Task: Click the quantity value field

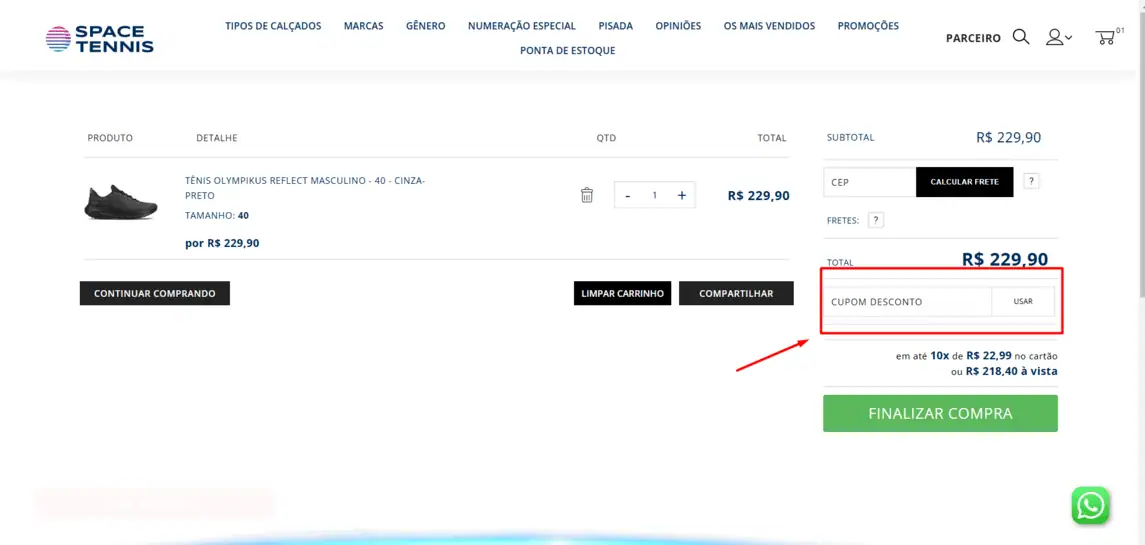Action: (x=655, y=195)
